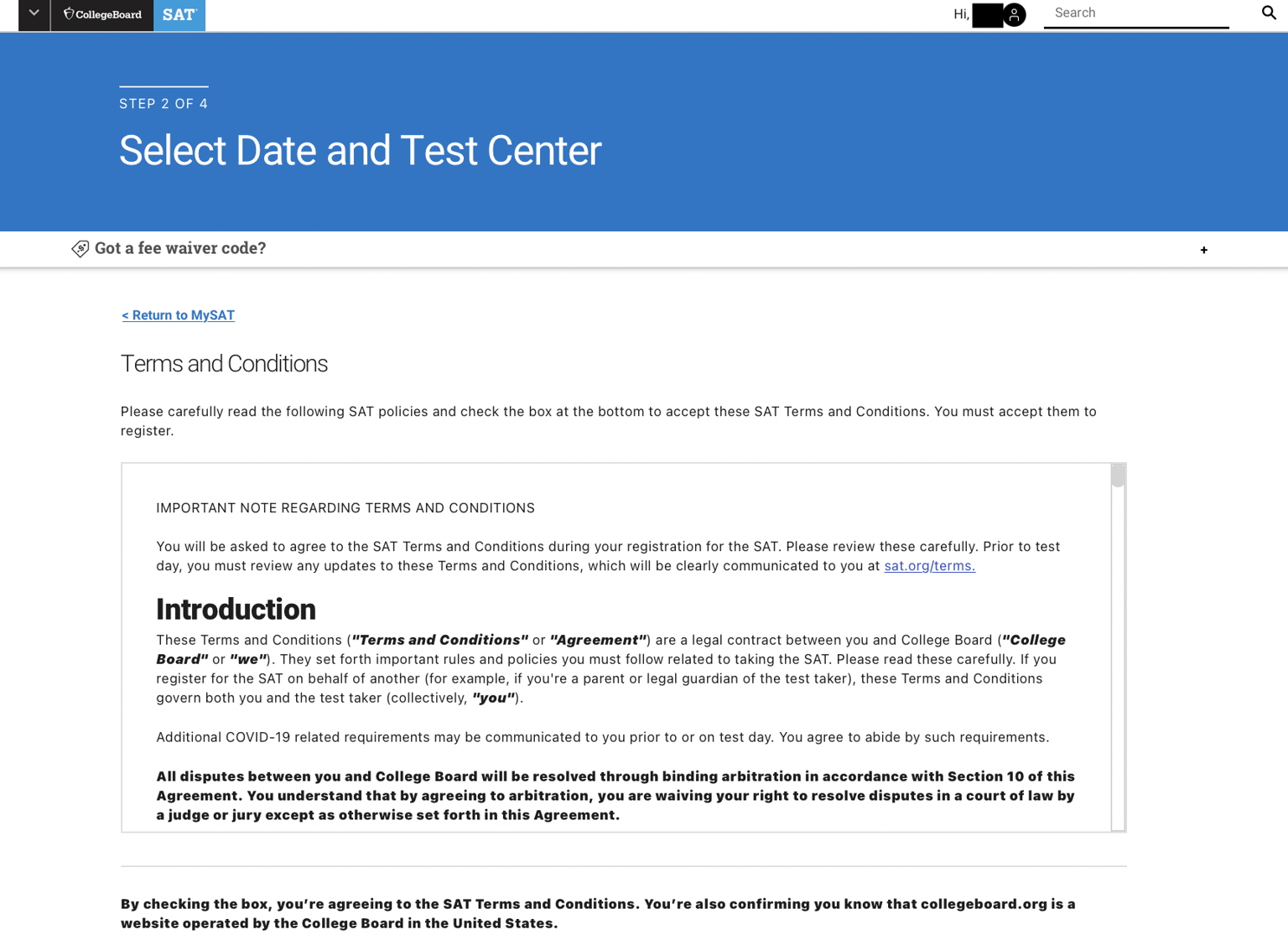Click the fee waiver price-tag icon
The image size is (1288, 945).
[x=80, y=248]
